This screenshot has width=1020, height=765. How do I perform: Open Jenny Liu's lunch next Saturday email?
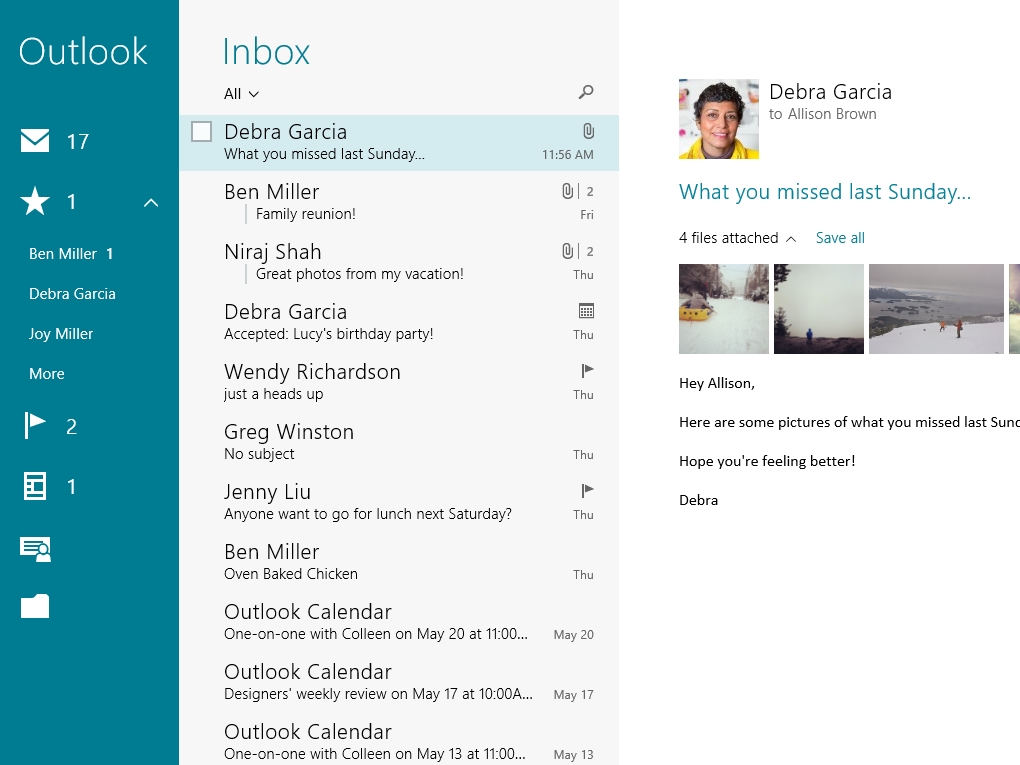[399, 502]
